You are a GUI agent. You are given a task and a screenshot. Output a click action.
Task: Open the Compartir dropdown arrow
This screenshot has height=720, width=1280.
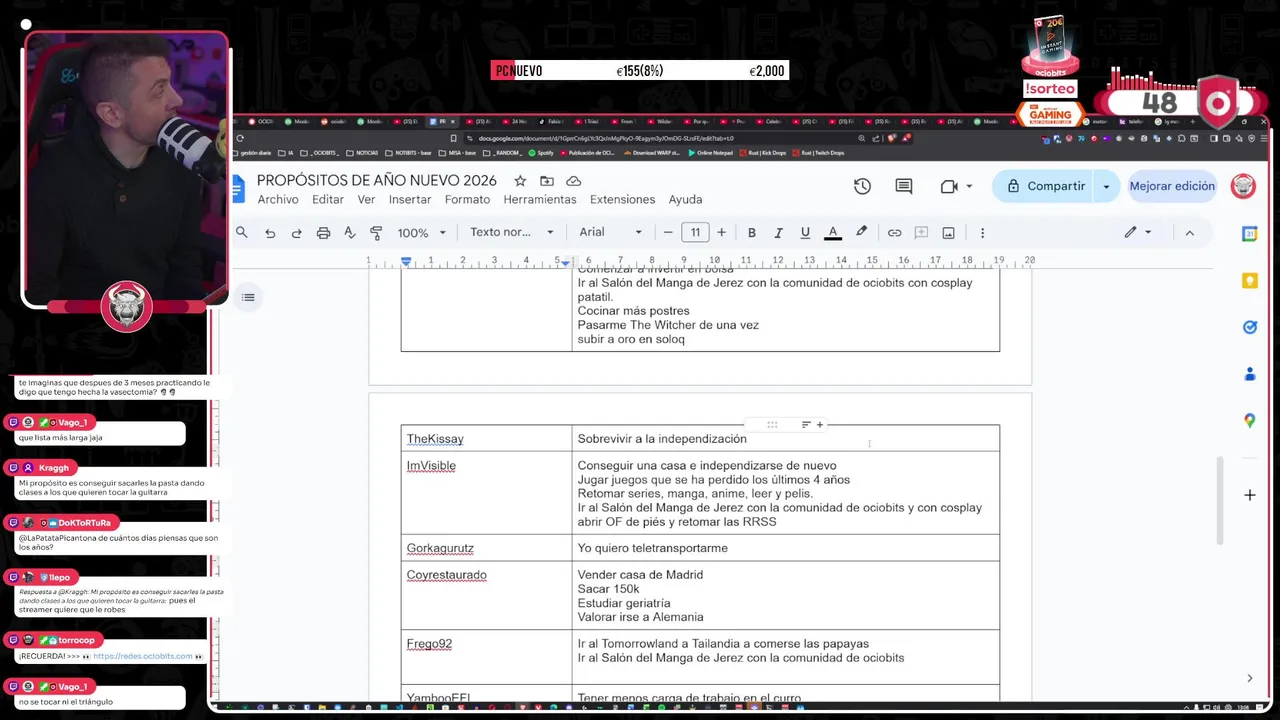click(1106, 186)
